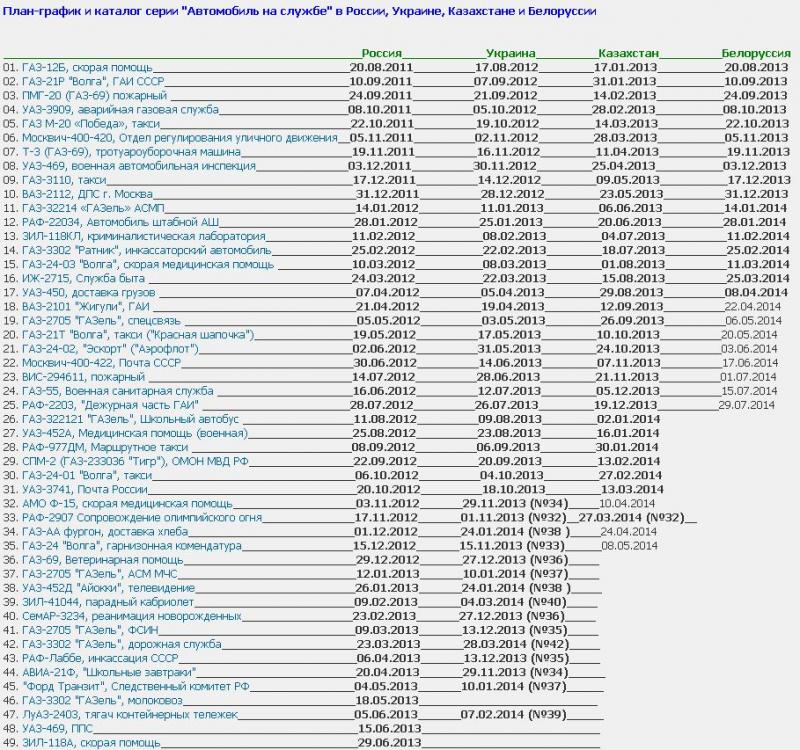
Task: Open ГАЗ-3110, такси link
Action: coord(64,180)
